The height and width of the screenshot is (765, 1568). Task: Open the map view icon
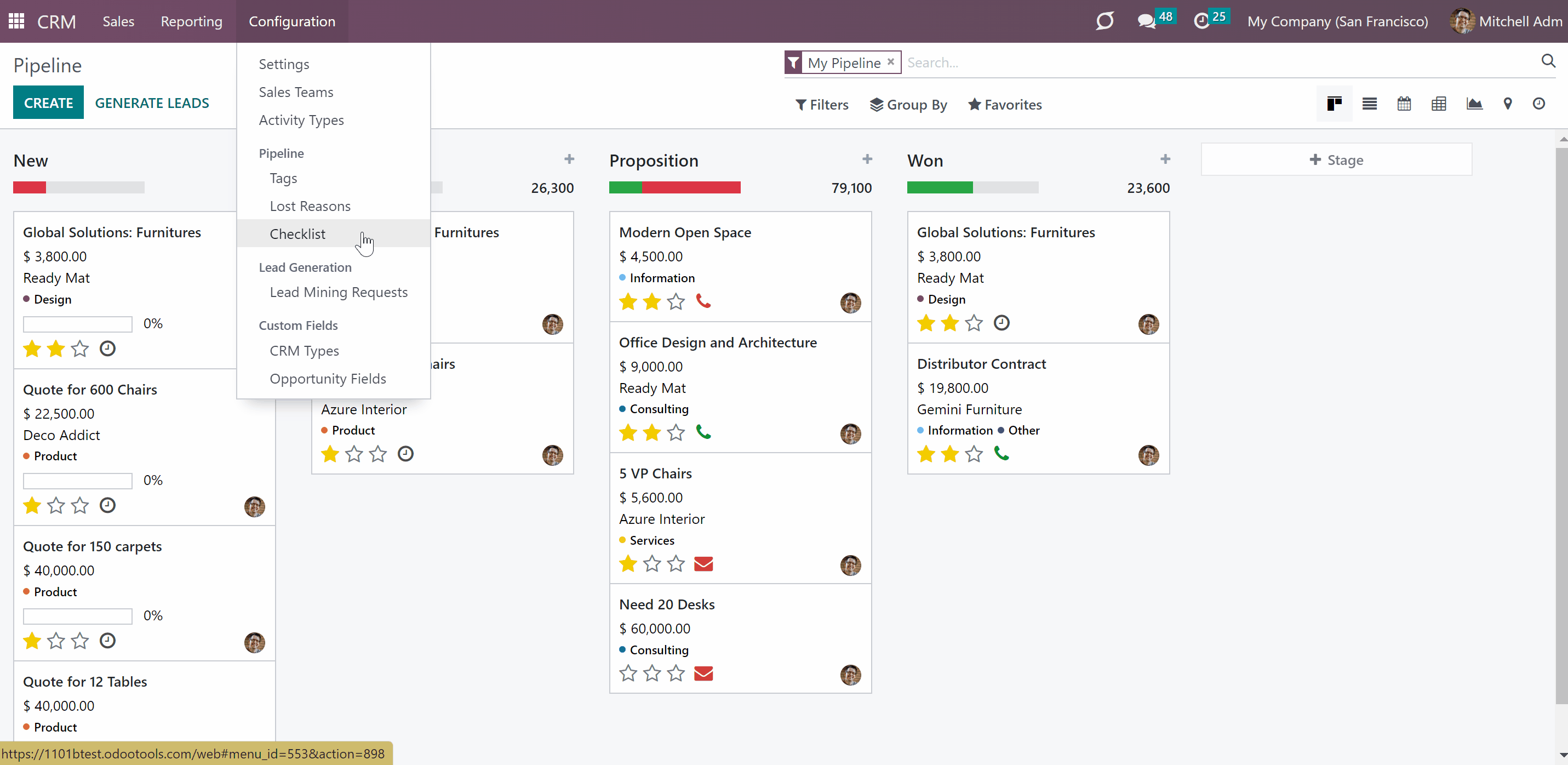tap(1507, 104)
